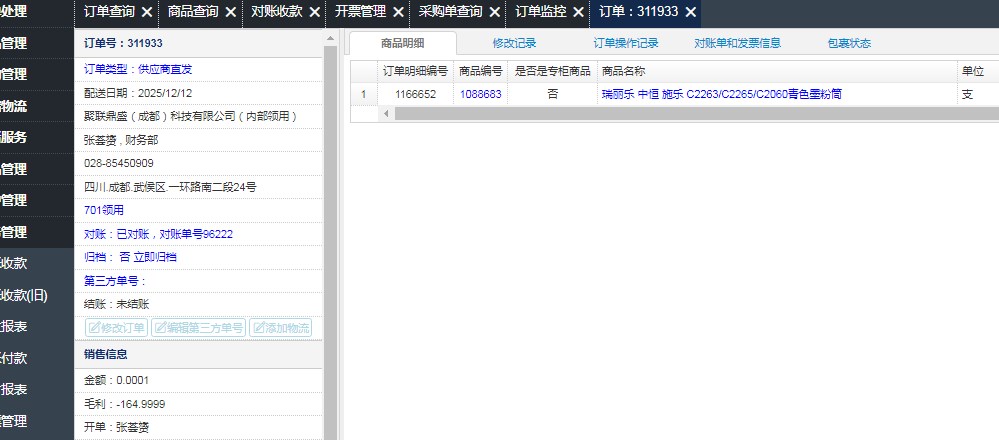Open the 订单操作记录 tab

(x=626, y=43)
